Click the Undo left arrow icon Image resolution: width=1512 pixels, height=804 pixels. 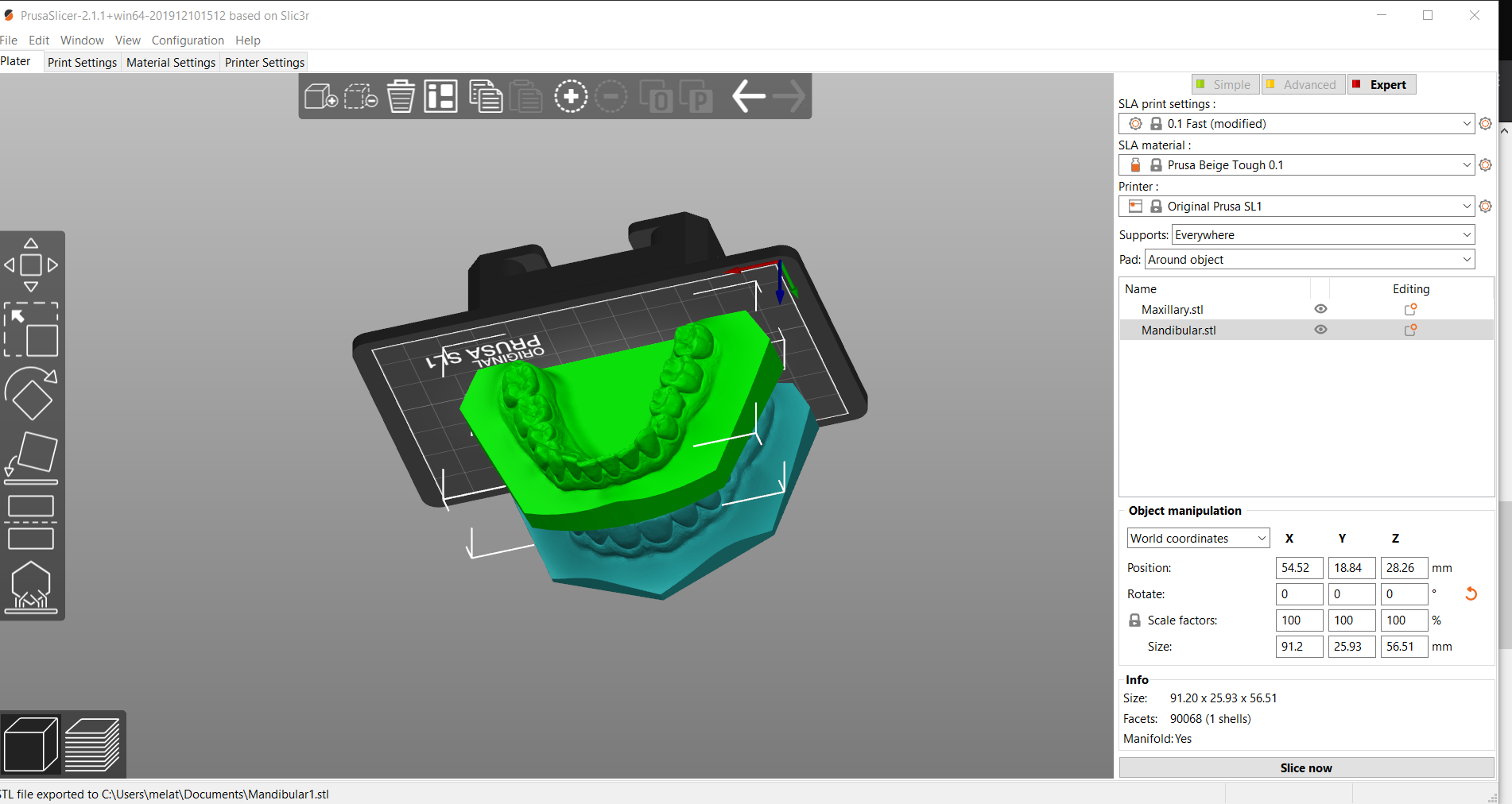(x=748, y=97)
